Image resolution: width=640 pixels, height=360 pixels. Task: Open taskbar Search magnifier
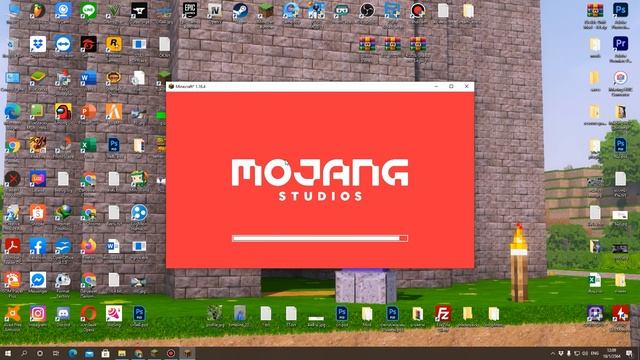pos(24,353)
